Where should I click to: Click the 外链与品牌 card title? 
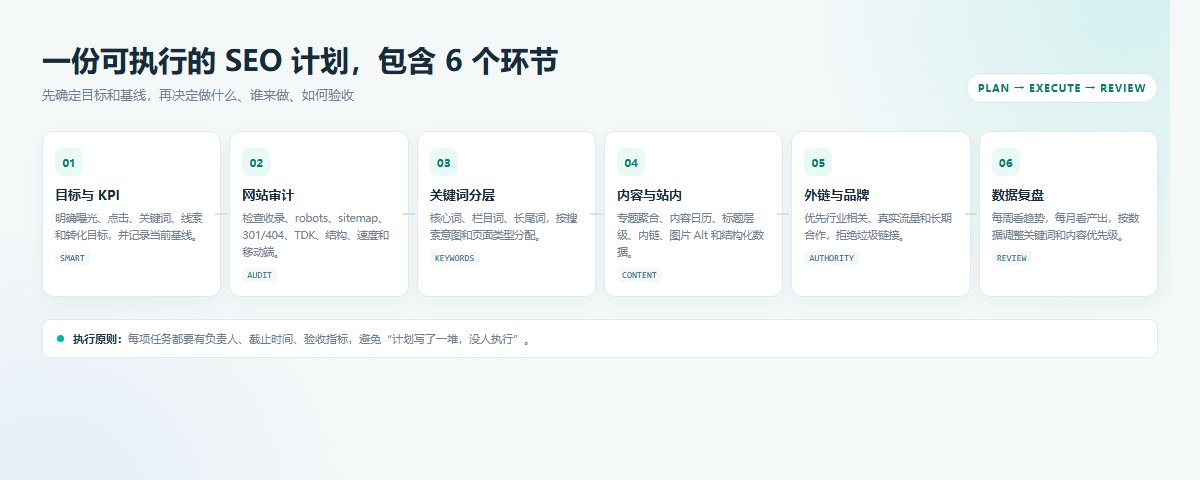coord(836,195)
